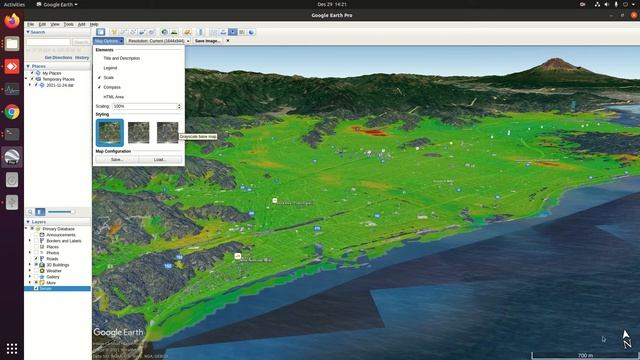Click the Email toolbar icon
The image size is (640, 360).
coord(213,32)
